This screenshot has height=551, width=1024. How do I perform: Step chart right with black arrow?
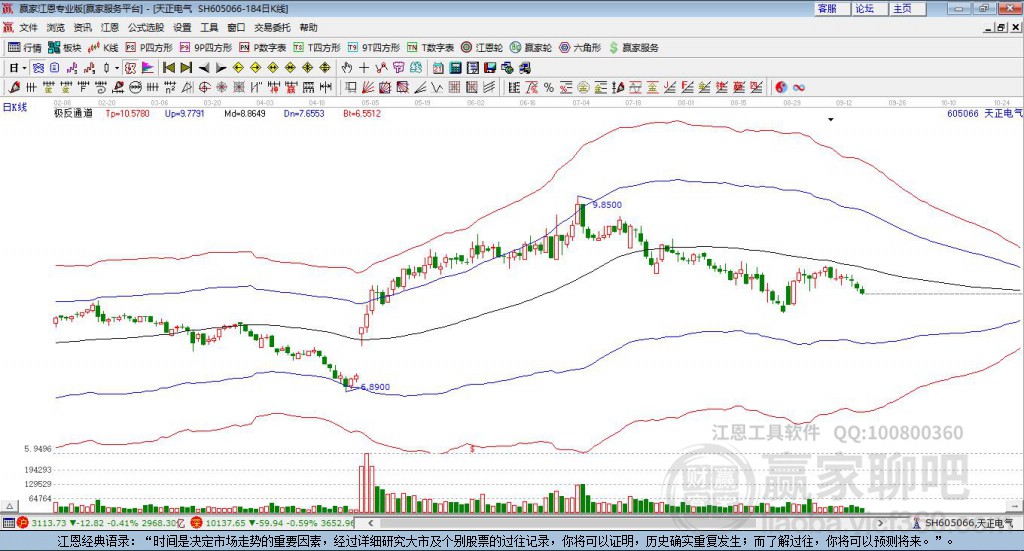(221, 68)
